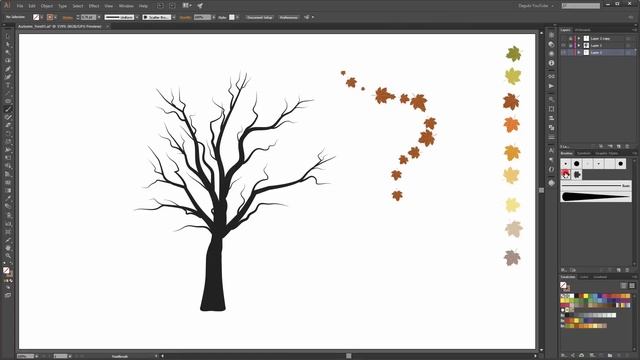Click Delete Brush trash icon

[x=627, y=270]
